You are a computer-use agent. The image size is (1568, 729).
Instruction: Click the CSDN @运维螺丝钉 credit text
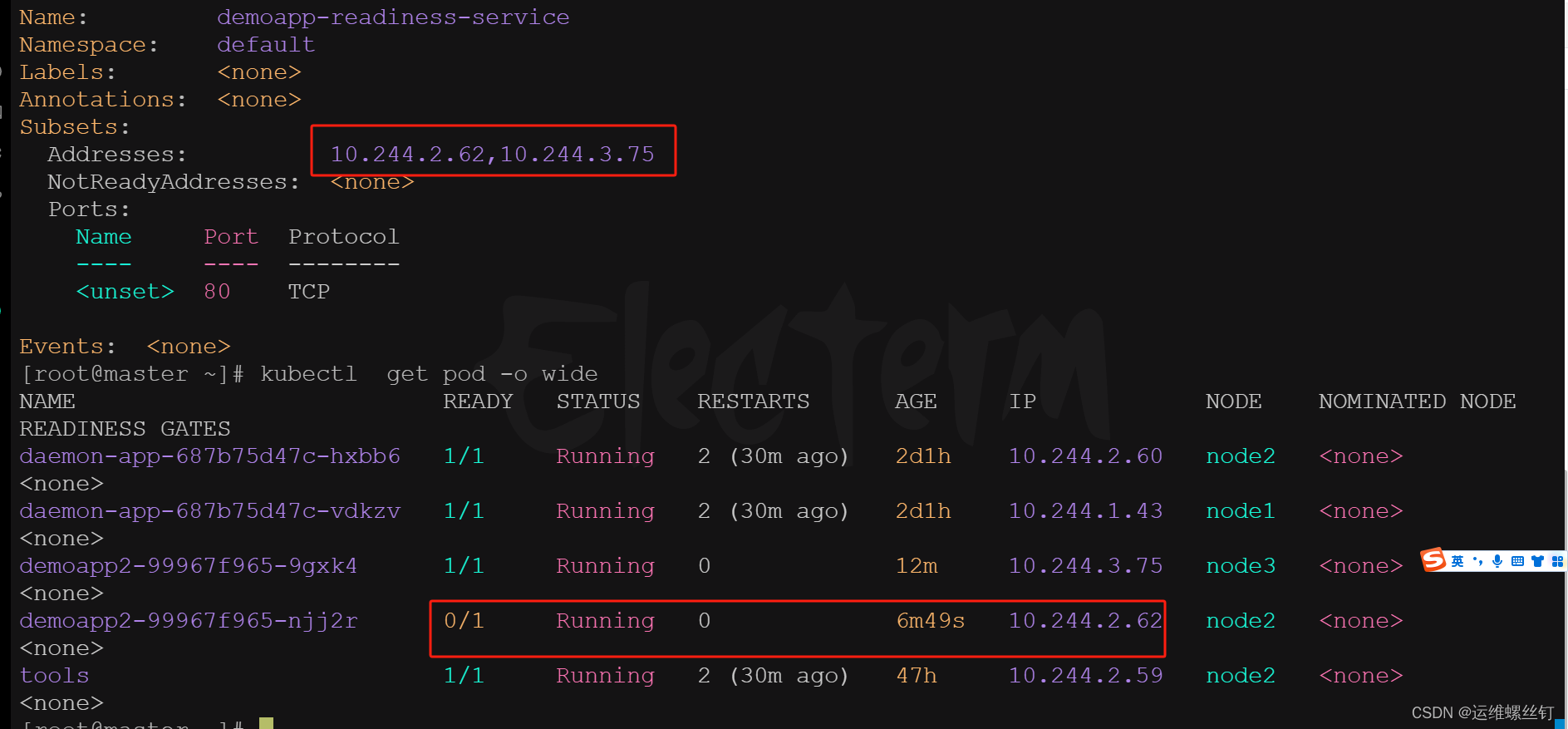[1482, 712]
